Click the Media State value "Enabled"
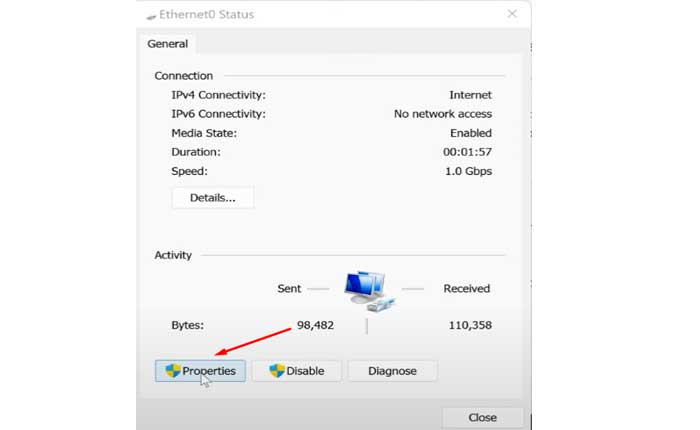The height and width of the screenshot is (430, 700). click(470, 133)
